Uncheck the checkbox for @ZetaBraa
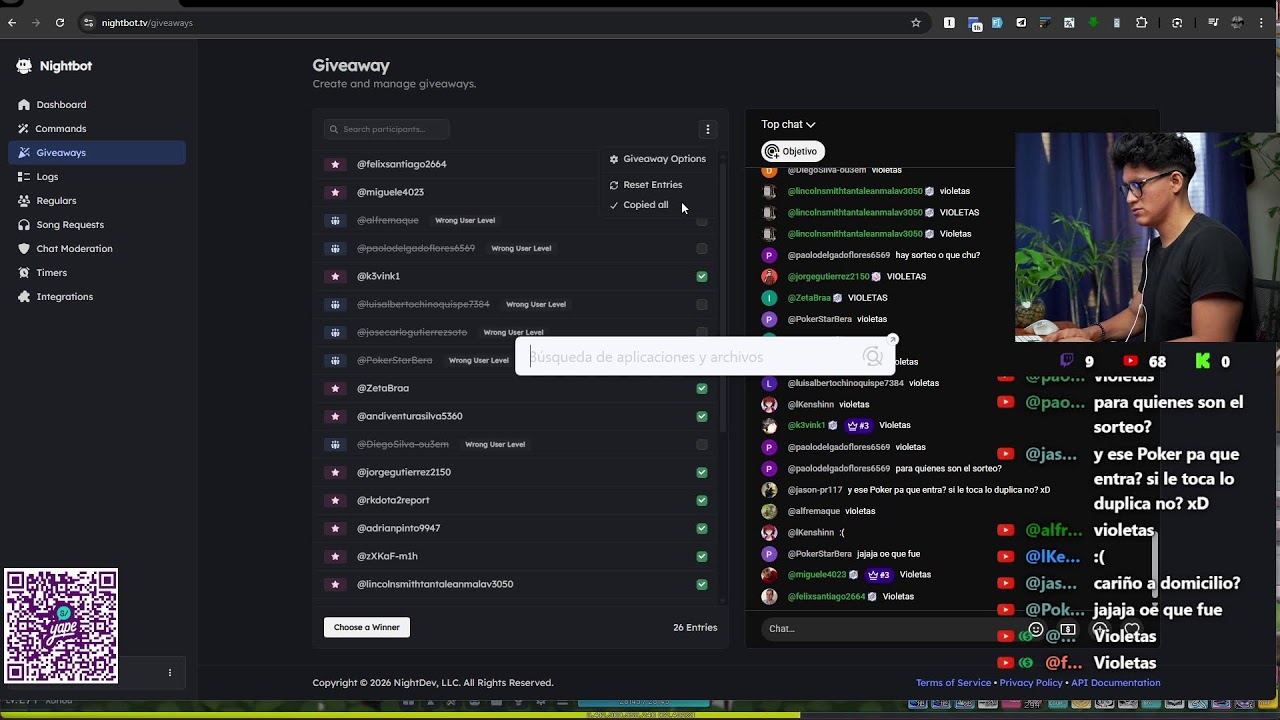This screenshot has height=720, width=1280. (702, 388)
